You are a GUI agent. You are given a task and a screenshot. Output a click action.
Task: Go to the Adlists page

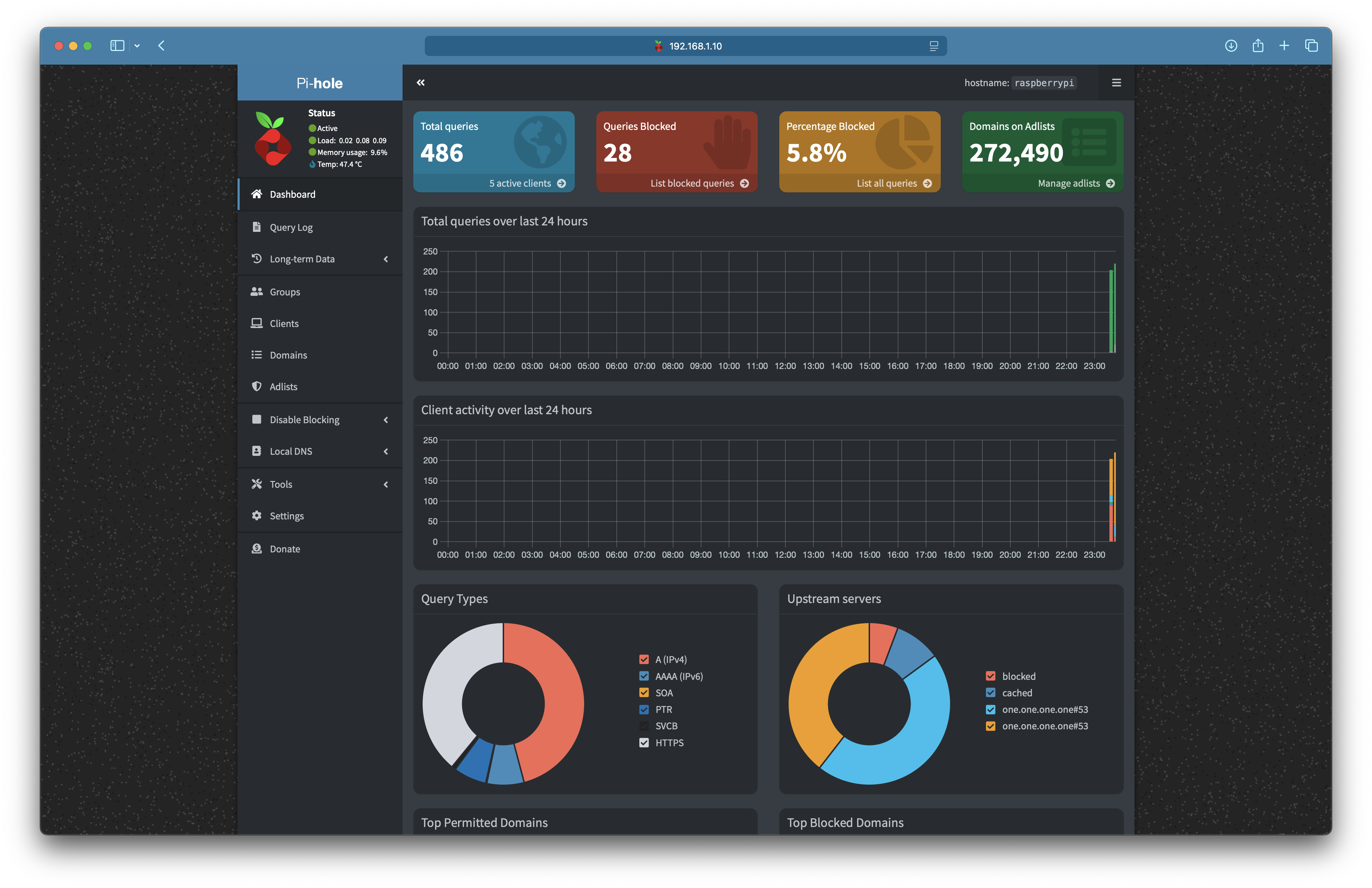(283, 387)
